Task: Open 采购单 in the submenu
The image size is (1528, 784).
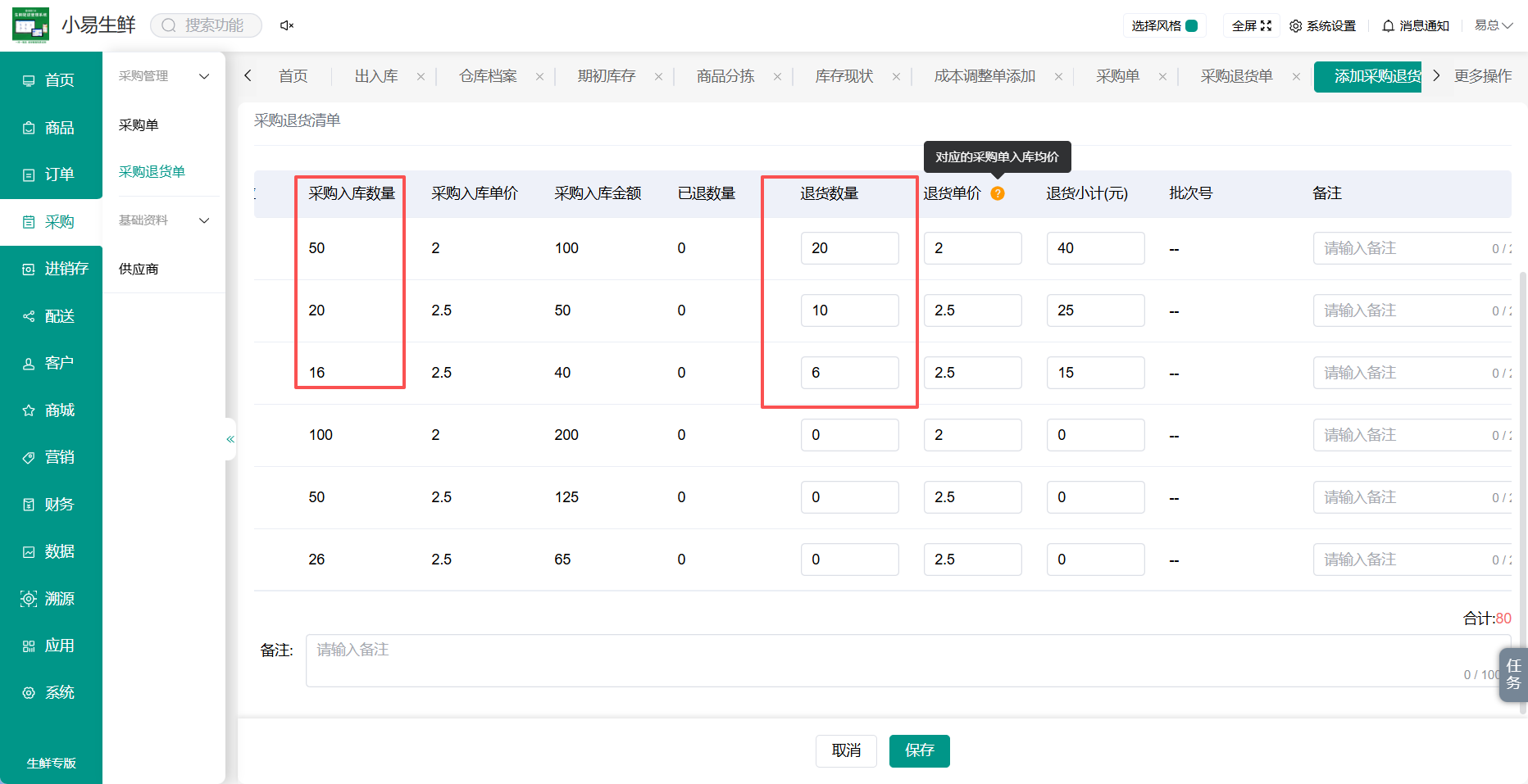Action: pos(139,125)
